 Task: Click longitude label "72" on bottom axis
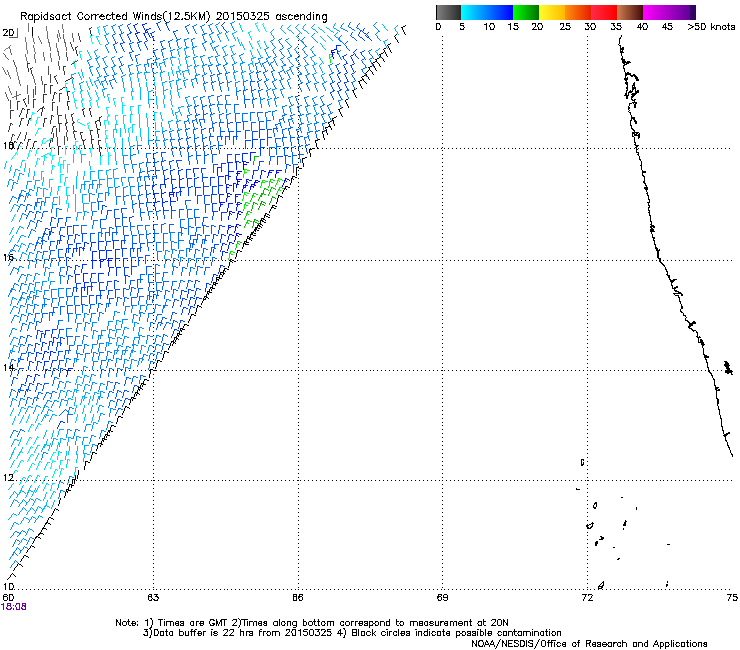tap(587, 598)
